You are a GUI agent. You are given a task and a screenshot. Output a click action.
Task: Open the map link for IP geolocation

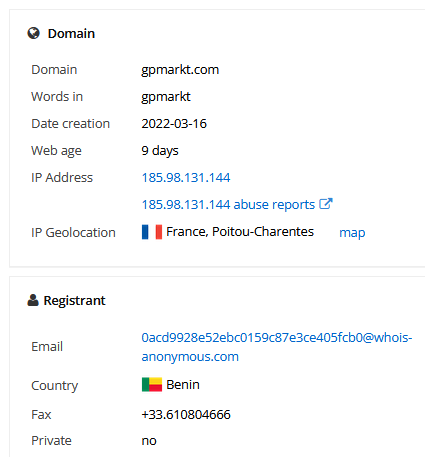tap(352, 233)
